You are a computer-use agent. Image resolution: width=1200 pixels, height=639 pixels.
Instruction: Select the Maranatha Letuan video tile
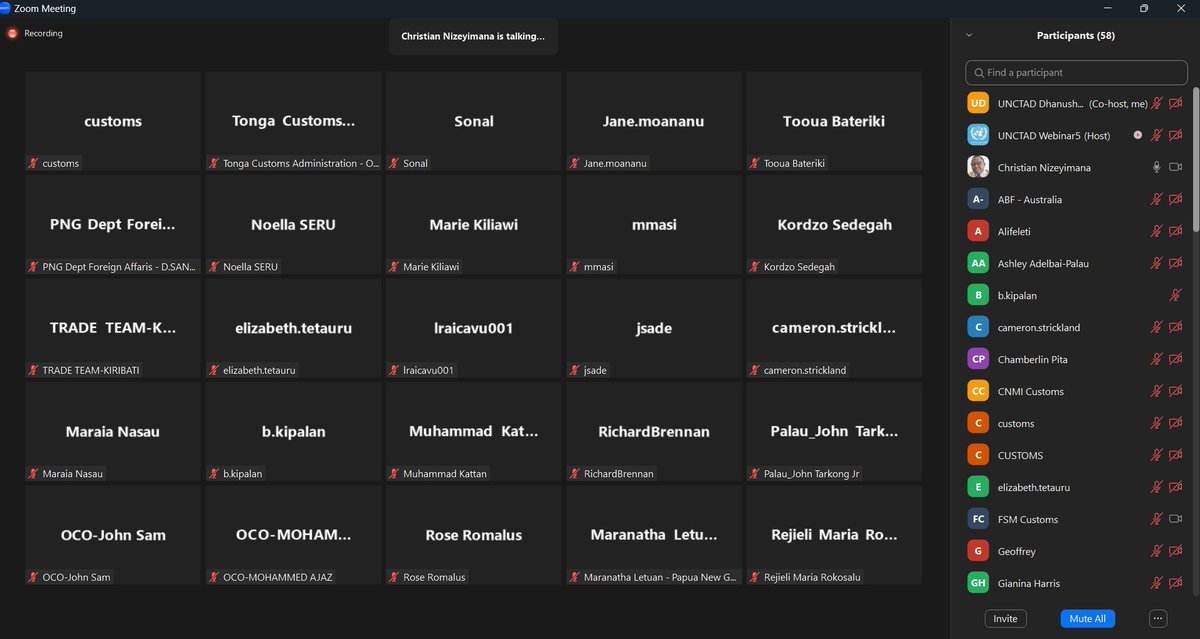pyautogui.click(x=654, y=535)
